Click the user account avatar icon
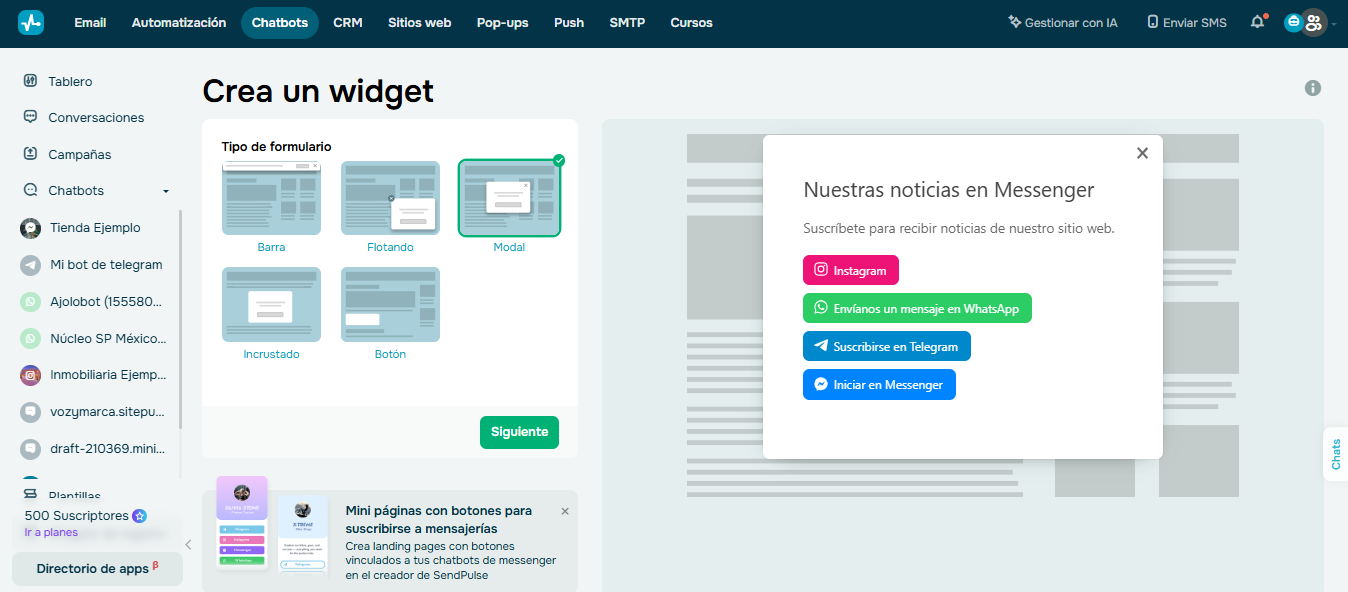This screenshot has width=1348, height=592. (x=1314, y=22)
